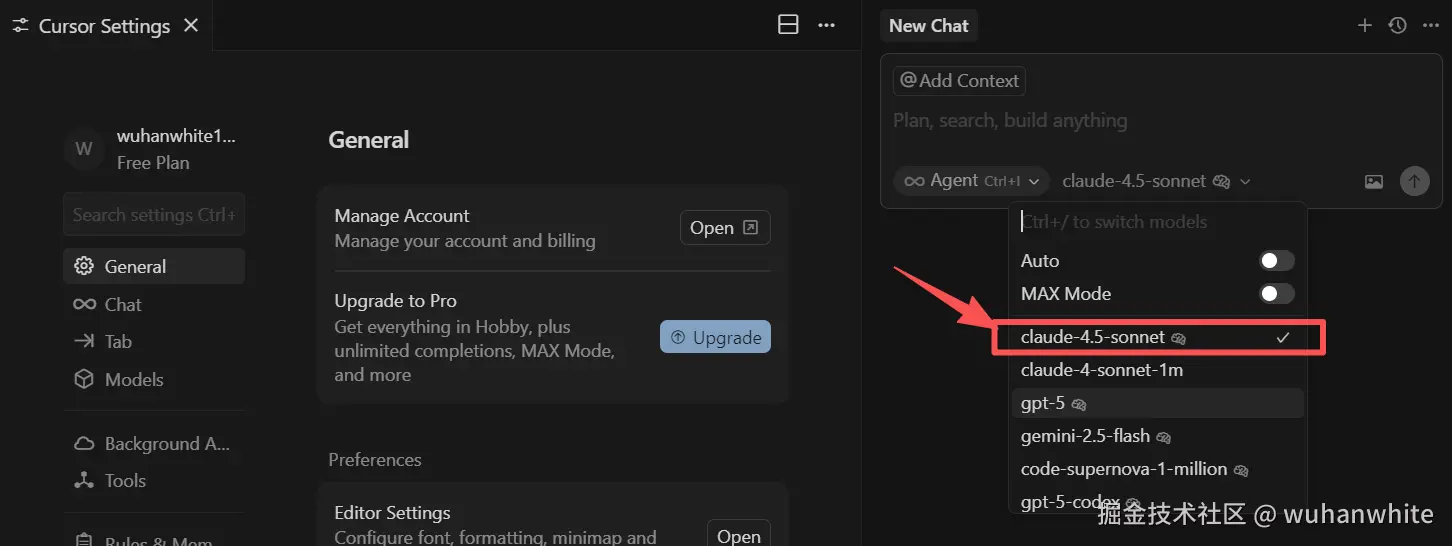Click the Manage Account heading

point(401,216)
